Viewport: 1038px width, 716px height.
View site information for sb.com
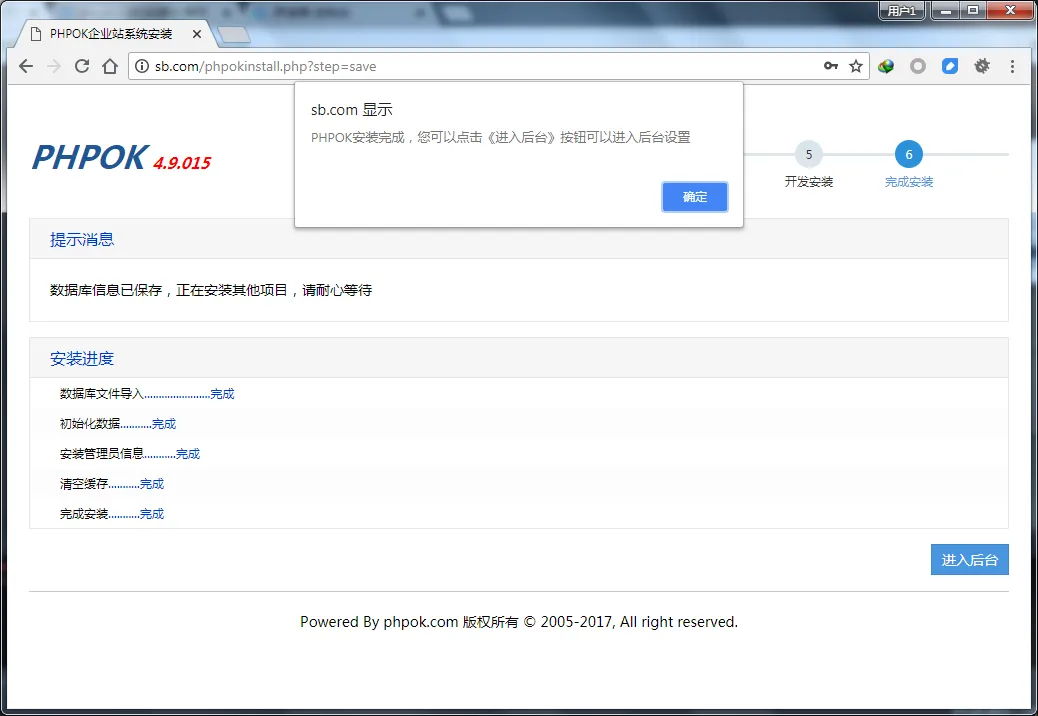142,66
